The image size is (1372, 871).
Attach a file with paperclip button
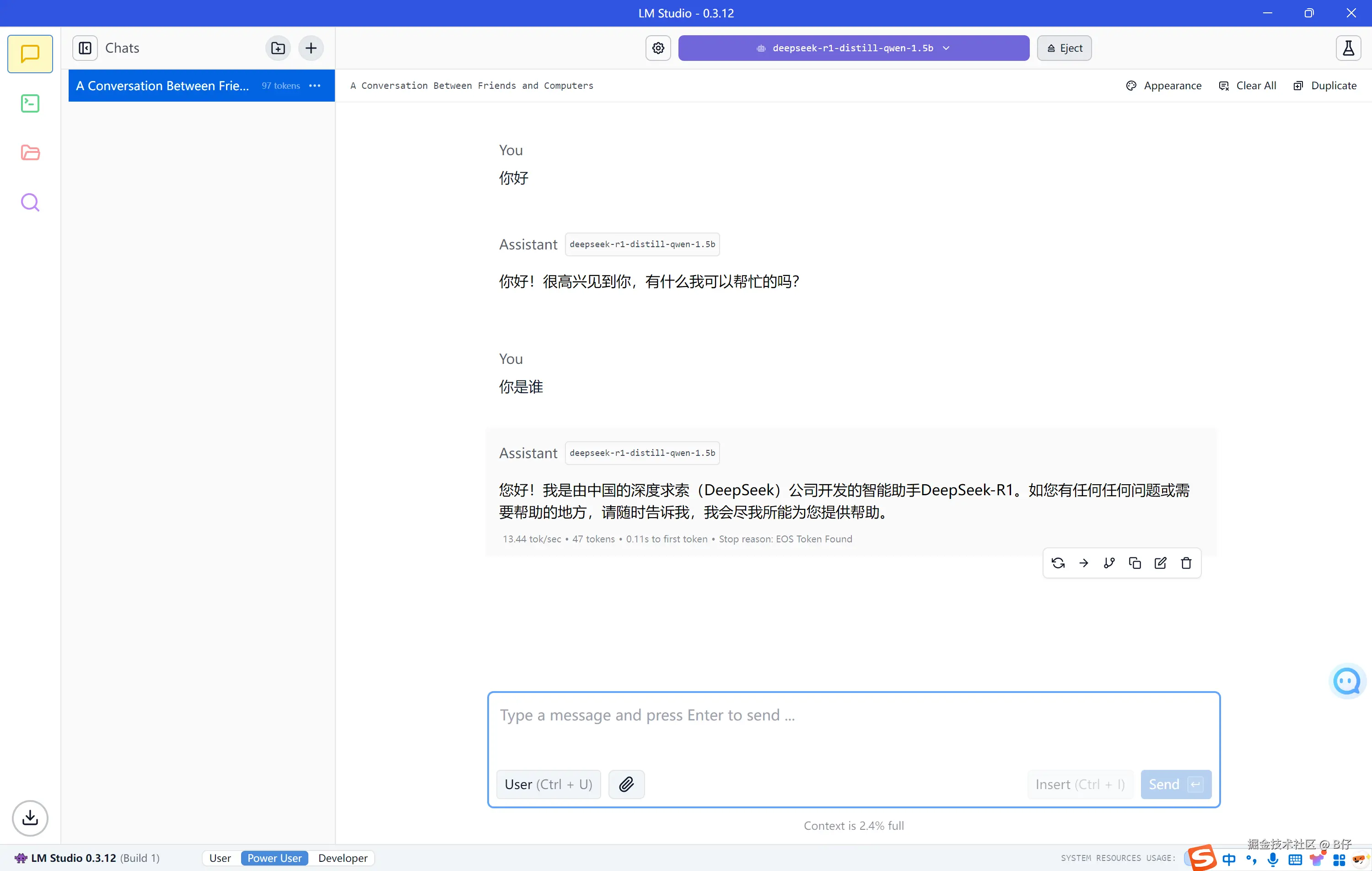[x=626, y=784]
